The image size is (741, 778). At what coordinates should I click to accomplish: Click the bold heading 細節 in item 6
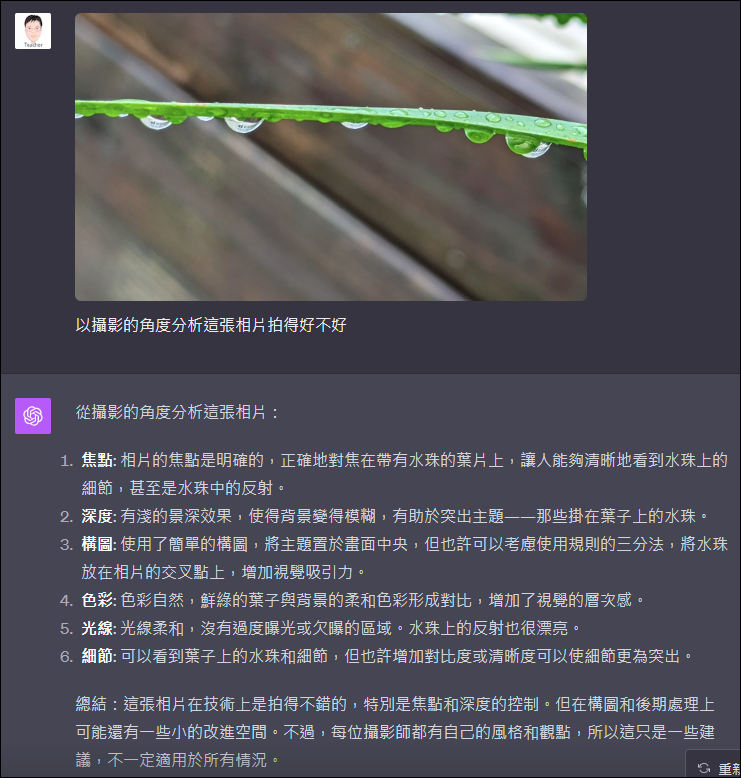point(97,656)
